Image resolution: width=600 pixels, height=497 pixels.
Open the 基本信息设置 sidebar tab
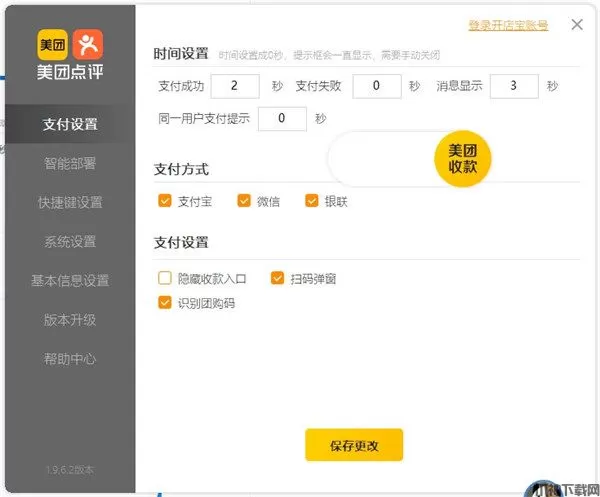click(70, 280)
